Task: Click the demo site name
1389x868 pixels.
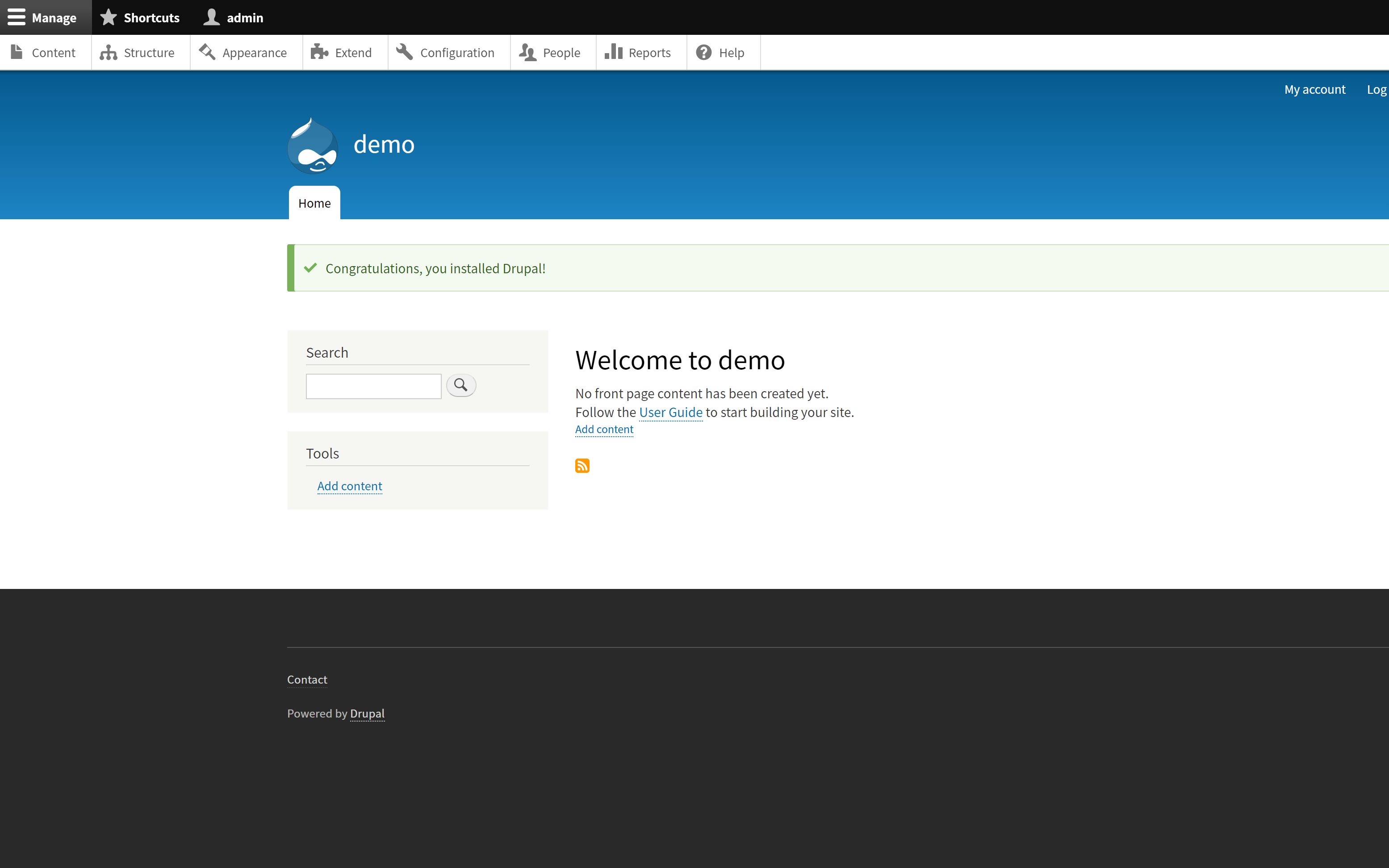Action: click(x=384, y=144)
